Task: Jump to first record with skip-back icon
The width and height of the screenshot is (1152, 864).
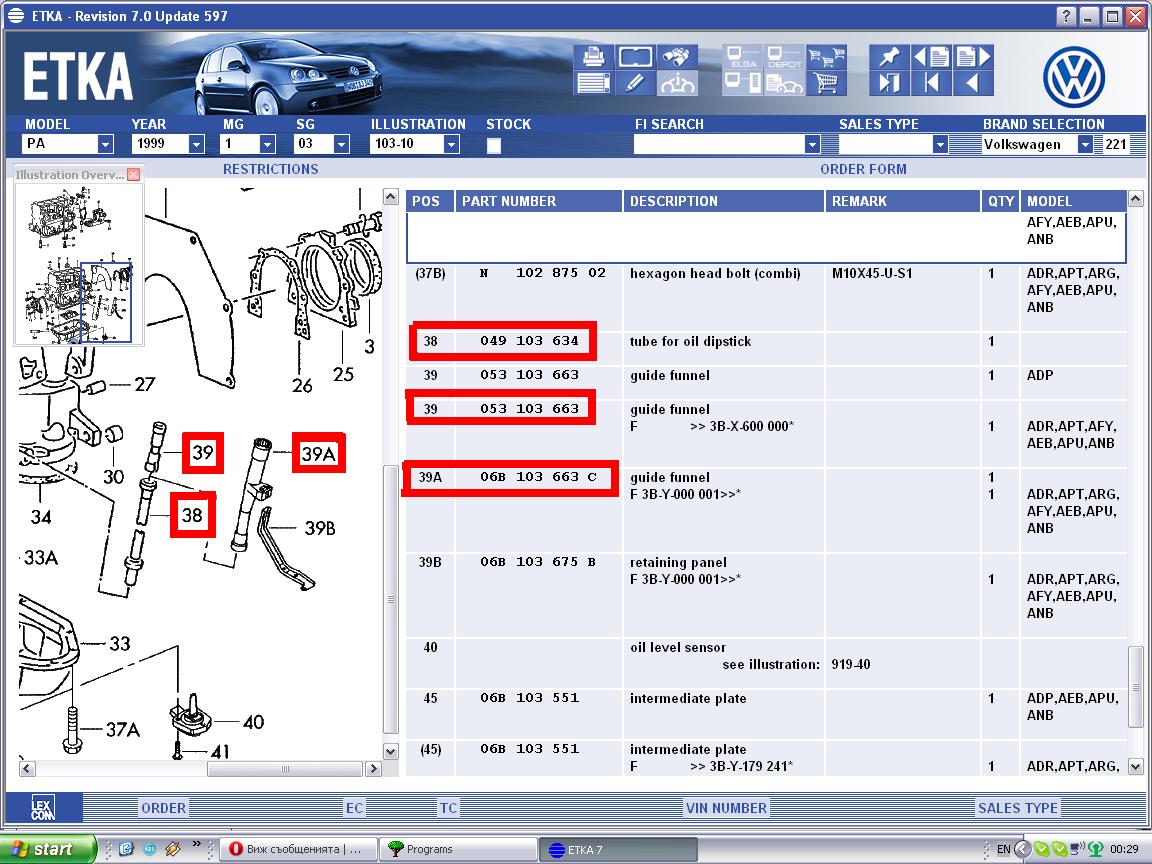Action: (x=932, y=83)
